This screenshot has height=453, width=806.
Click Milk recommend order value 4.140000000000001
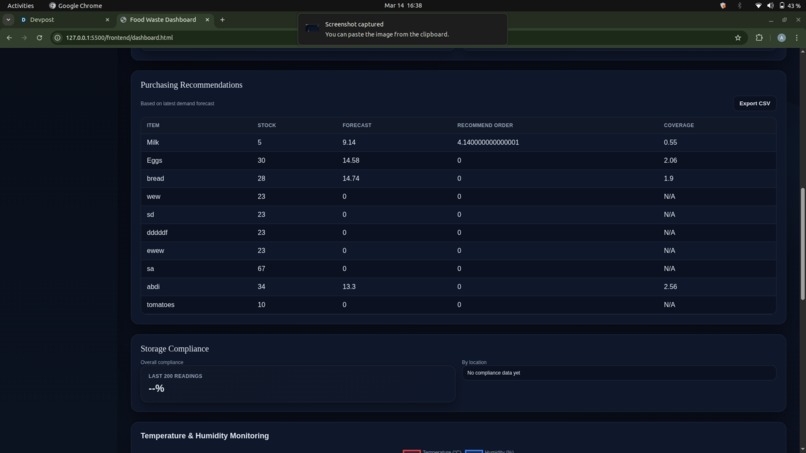click(x=488, y=142)
